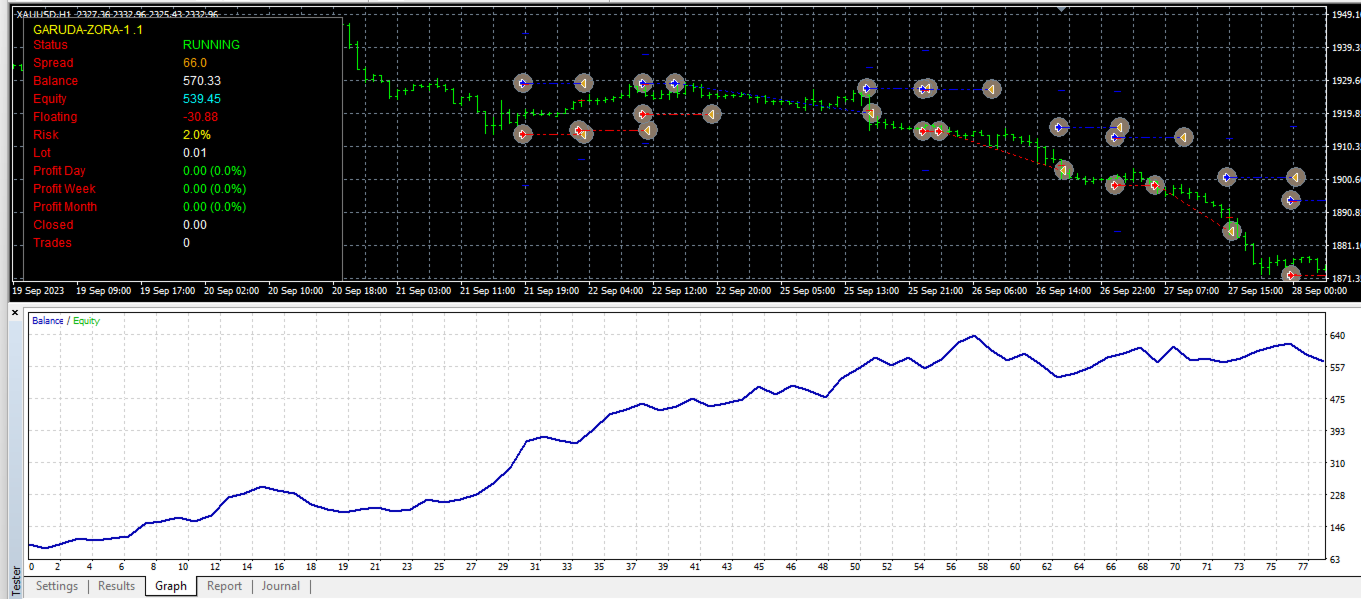Click the Lot value 0.01

pyautogui.click(x=194, y=153)
